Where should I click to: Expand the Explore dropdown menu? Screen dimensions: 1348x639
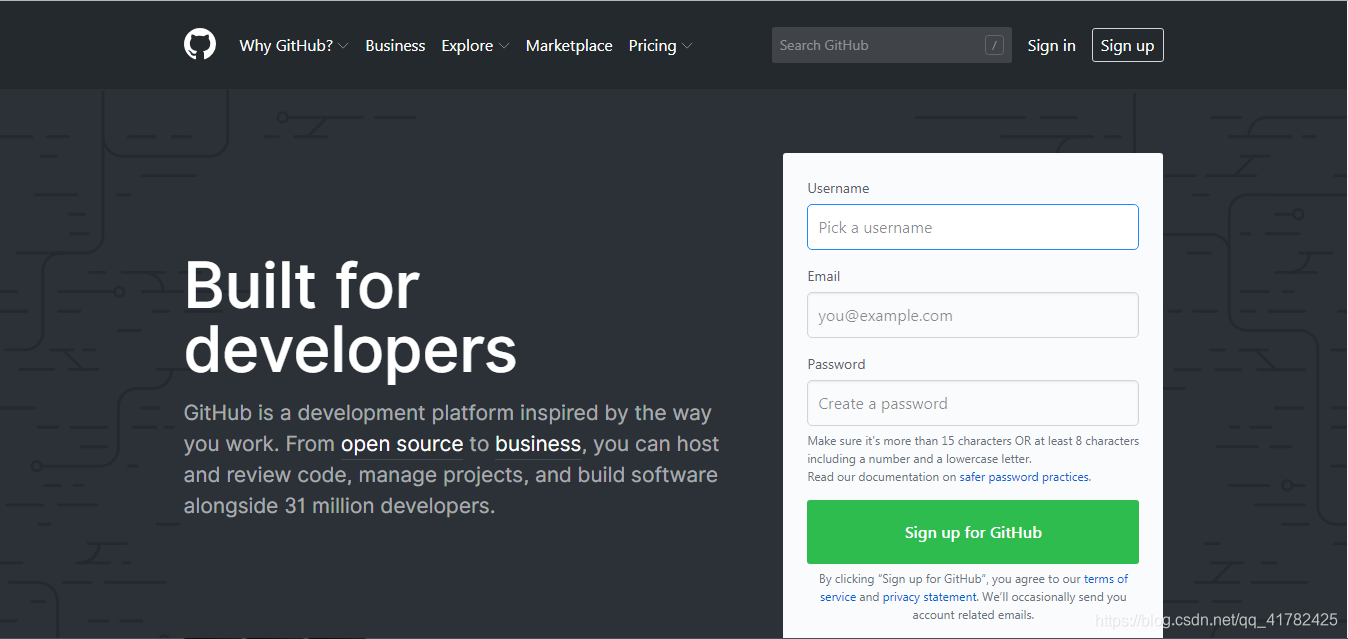[x=475, y=46]
